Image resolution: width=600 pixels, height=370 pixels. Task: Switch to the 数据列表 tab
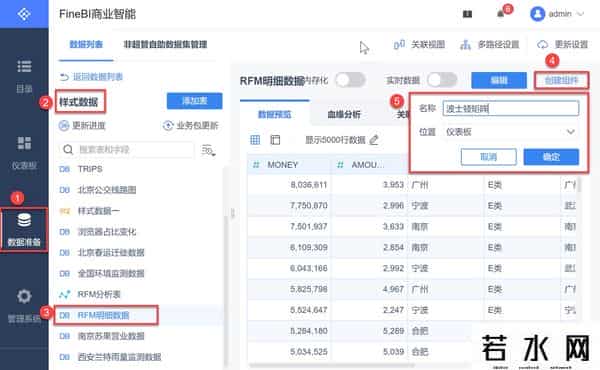coord(86,44)
